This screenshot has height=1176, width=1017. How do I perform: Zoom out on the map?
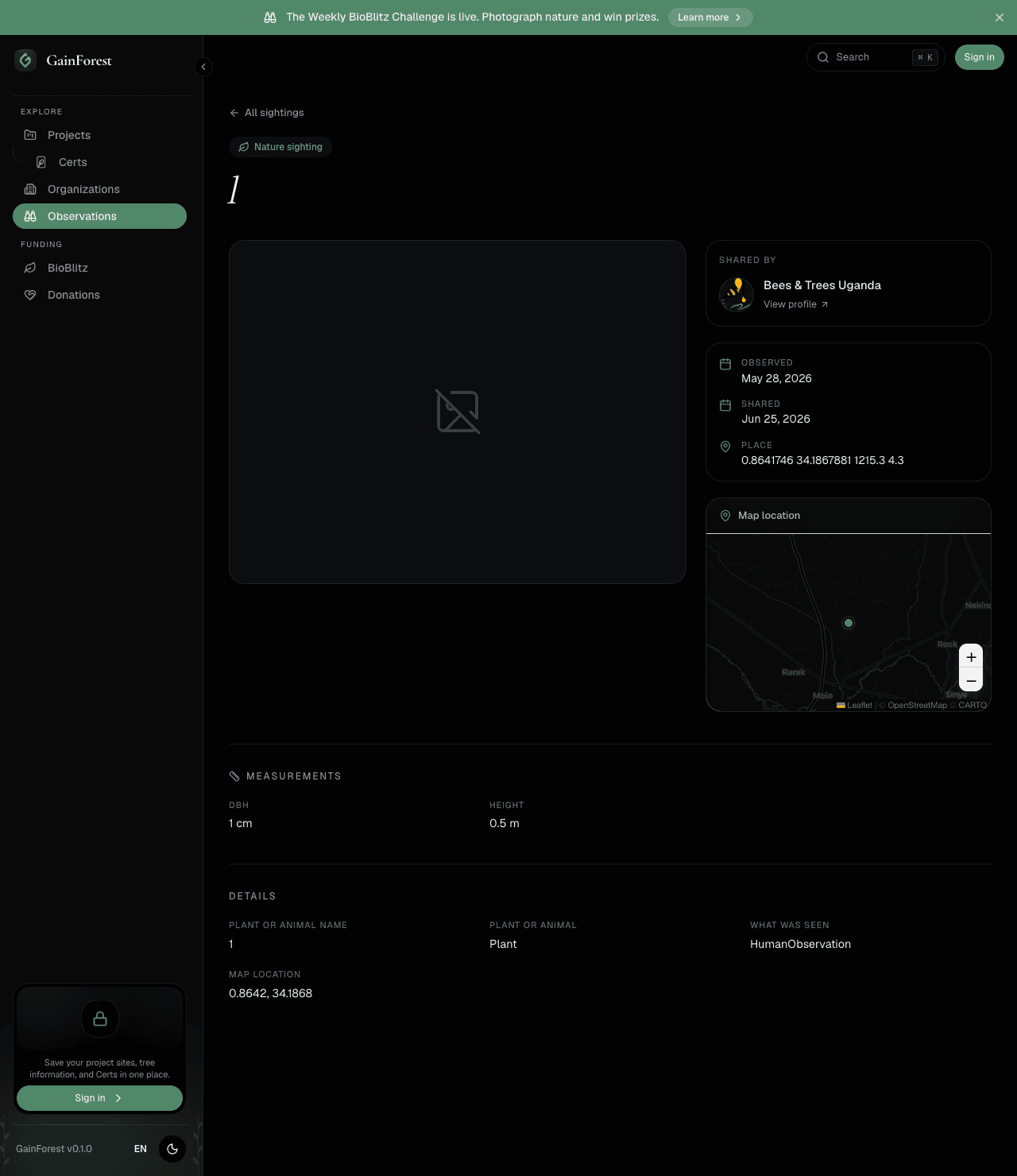971,680
